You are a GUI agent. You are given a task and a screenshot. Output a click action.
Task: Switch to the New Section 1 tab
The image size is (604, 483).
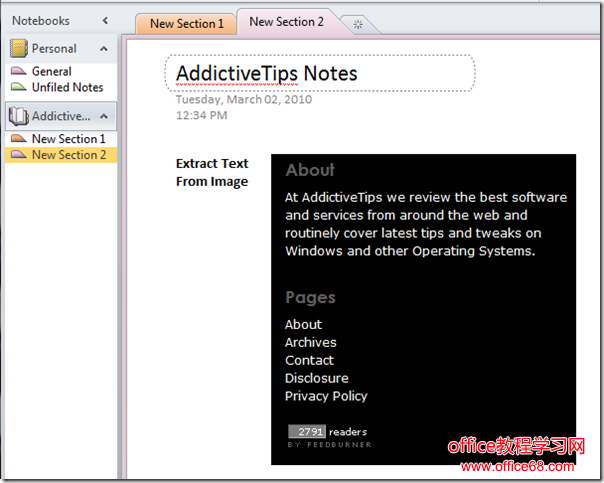(x=186, y=23)
